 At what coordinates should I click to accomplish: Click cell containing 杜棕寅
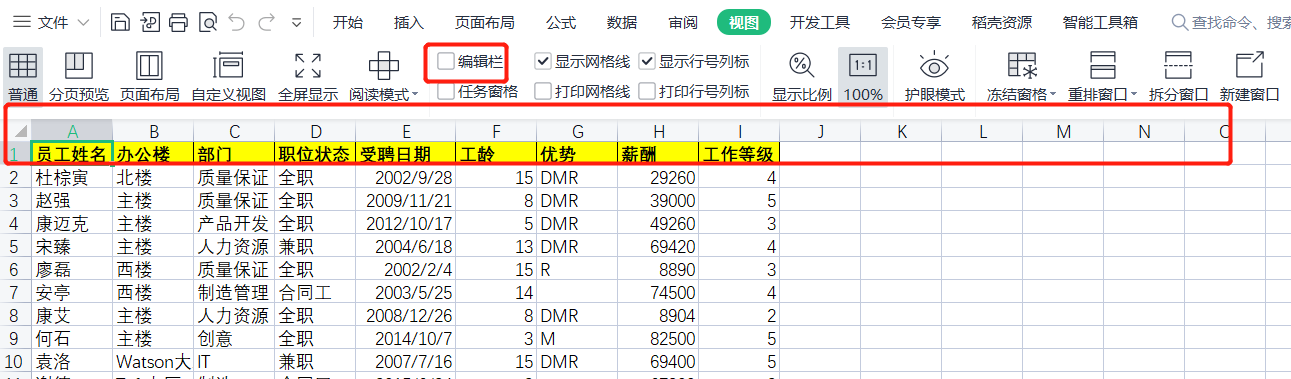[x=72, y=177]
